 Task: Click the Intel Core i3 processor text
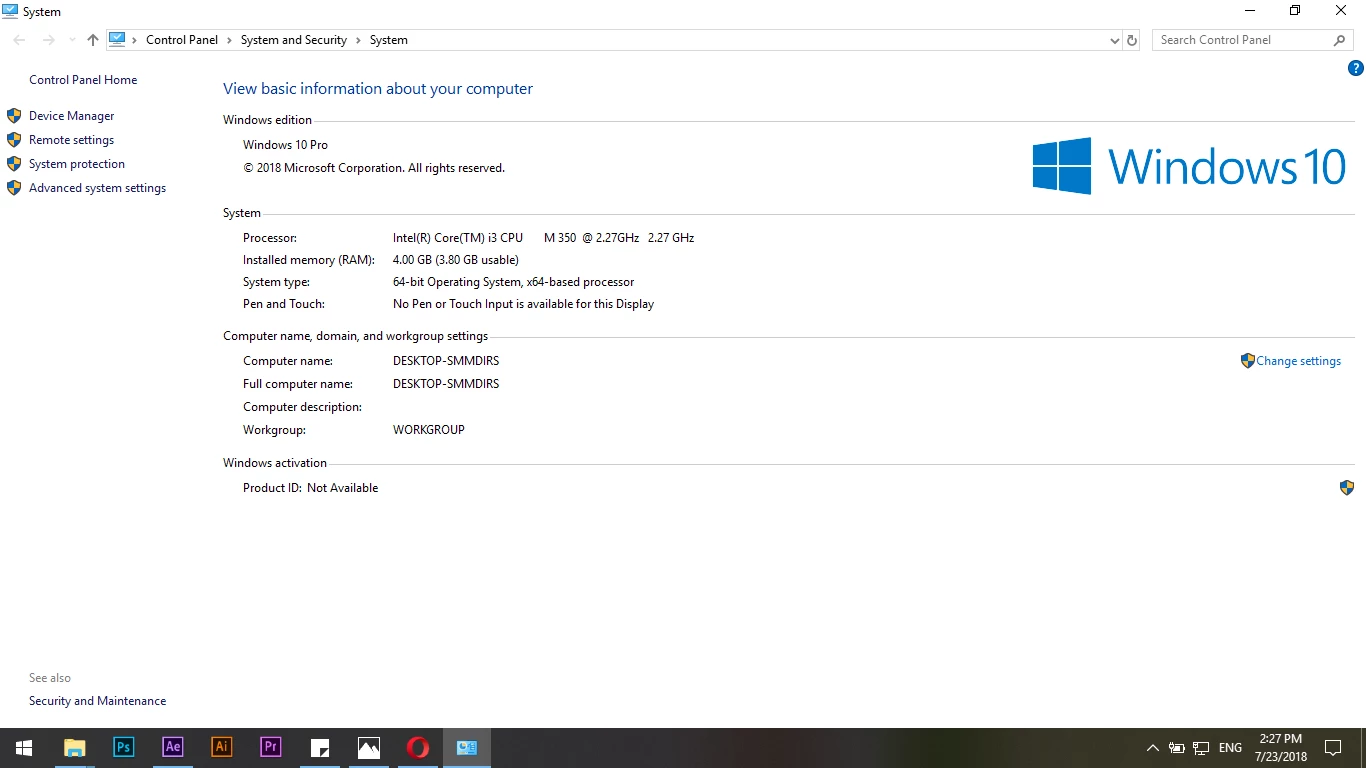[x=543, y=238]
